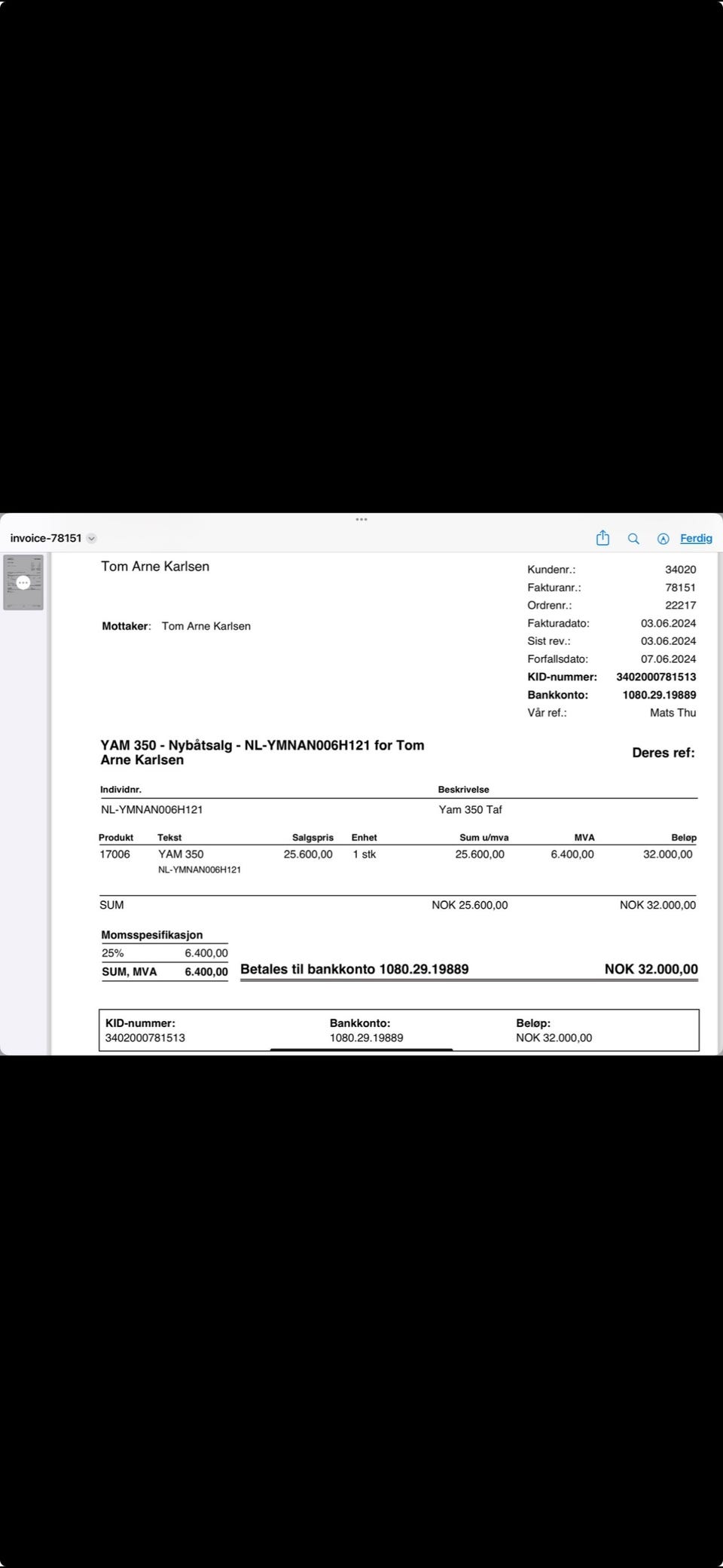Tap the Betales til bankkonto line
Image resolution: width=723 pixels, height=1568 pixels.
(x=355, y=969)
